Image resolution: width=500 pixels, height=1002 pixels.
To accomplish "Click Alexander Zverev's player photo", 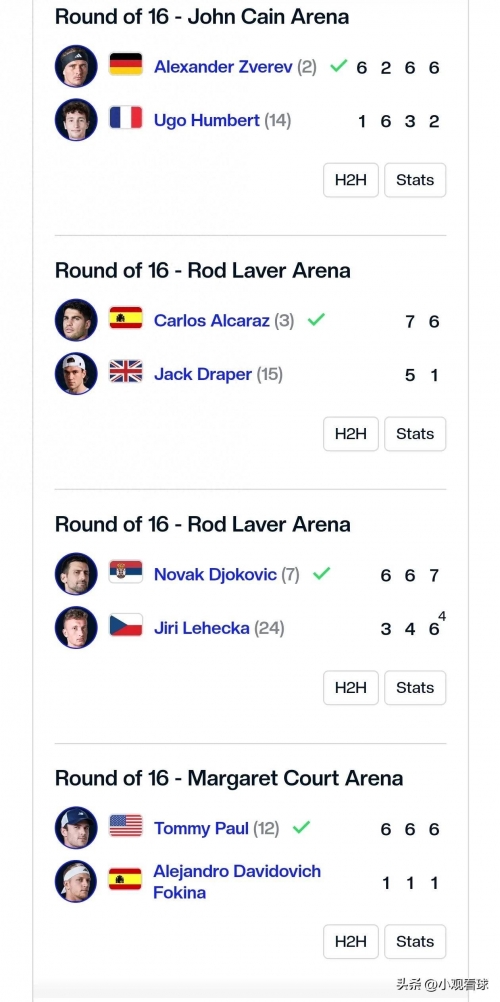I will (x=76, y=66).
